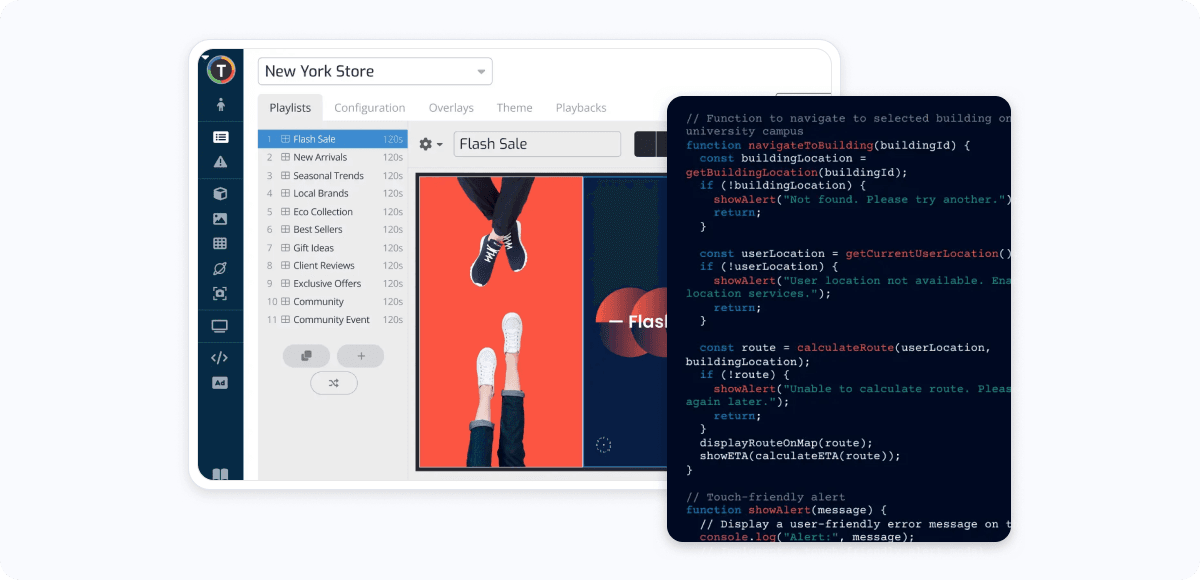Switch to the Configuration tab
This screenshot has width=1200, height=580.
pyautogui.click(x=370, y=108)
